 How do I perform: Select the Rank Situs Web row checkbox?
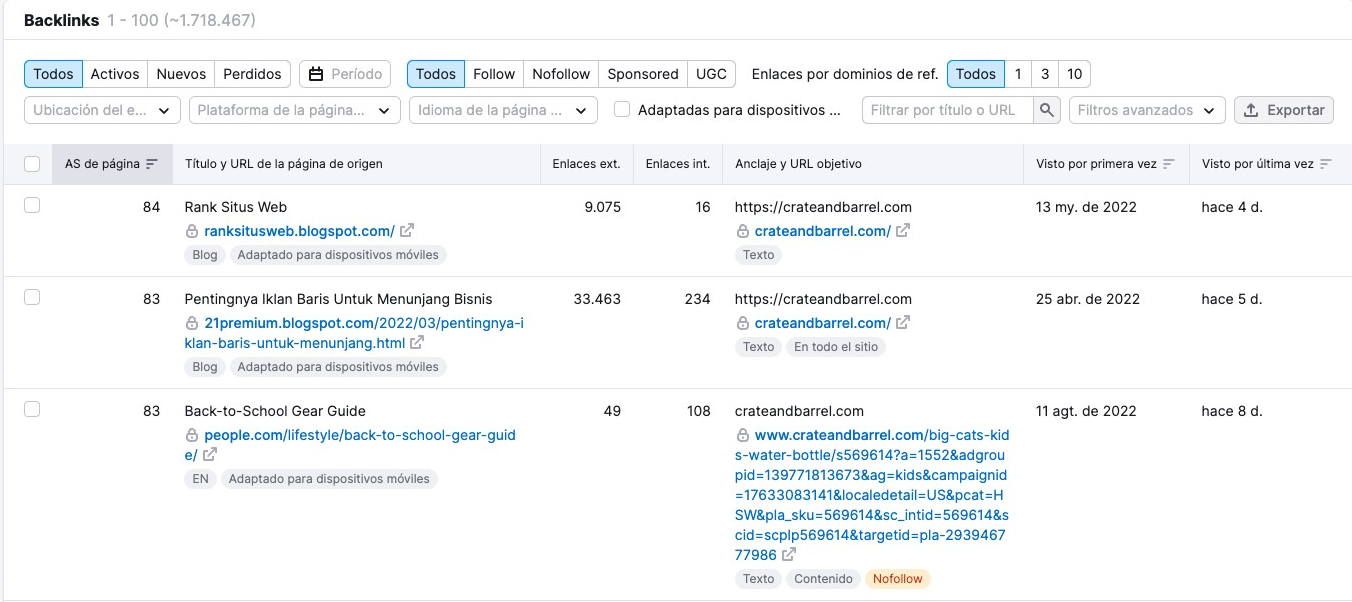[32, 205]
